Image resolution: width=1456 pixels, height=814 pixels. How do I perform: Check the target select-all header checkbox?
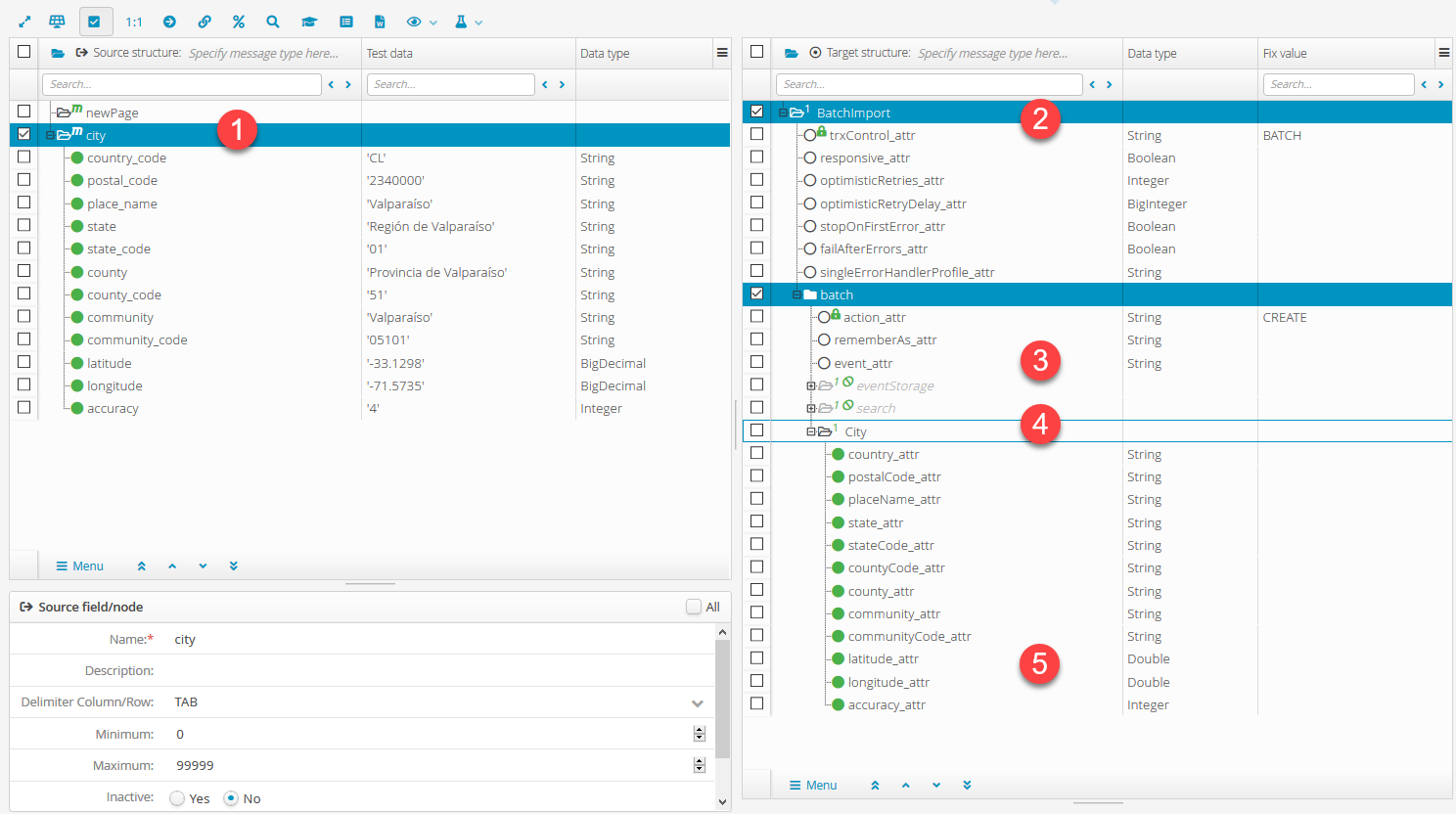[757, 52]
